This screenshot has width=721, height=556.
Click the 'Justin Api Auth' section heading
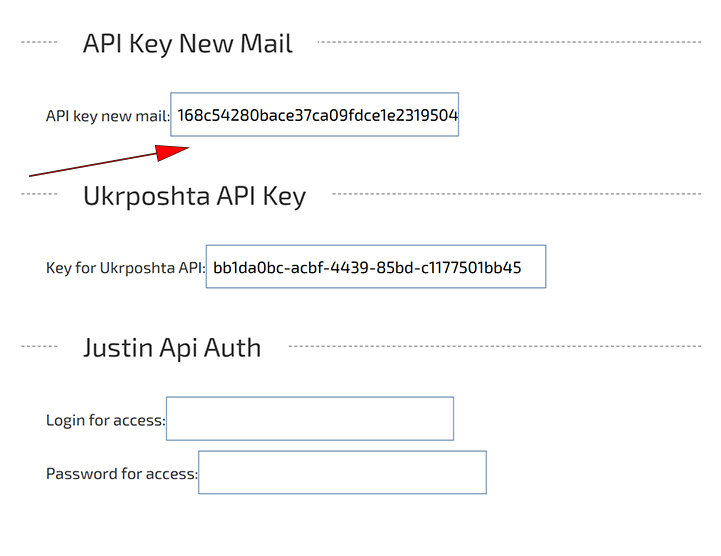[x=172, y=348]
